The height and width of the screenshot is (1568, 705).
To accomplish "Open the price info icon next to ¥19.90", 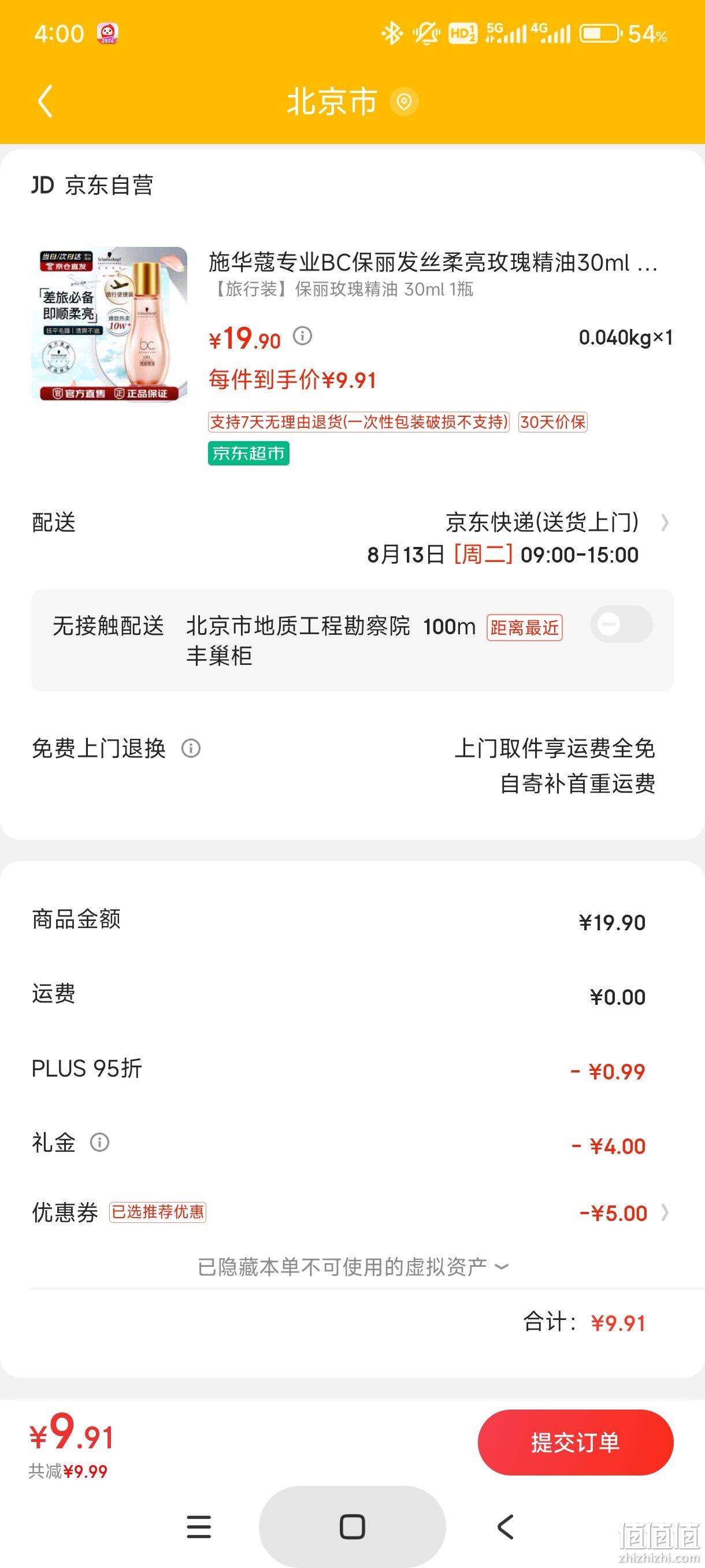I will 302,335.
